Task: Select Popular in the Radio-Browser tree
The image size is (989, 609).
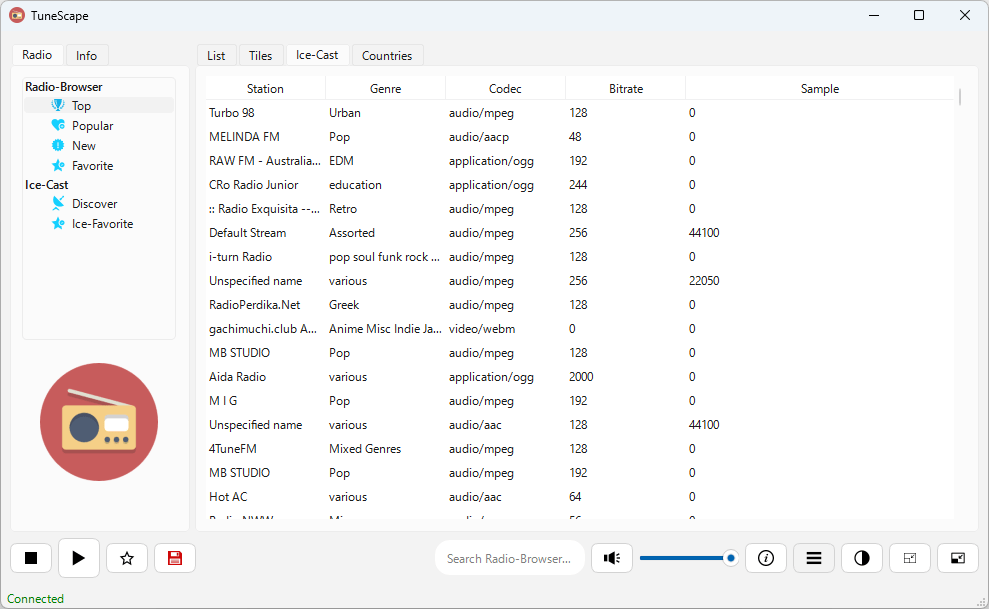Action: [92, 125]
